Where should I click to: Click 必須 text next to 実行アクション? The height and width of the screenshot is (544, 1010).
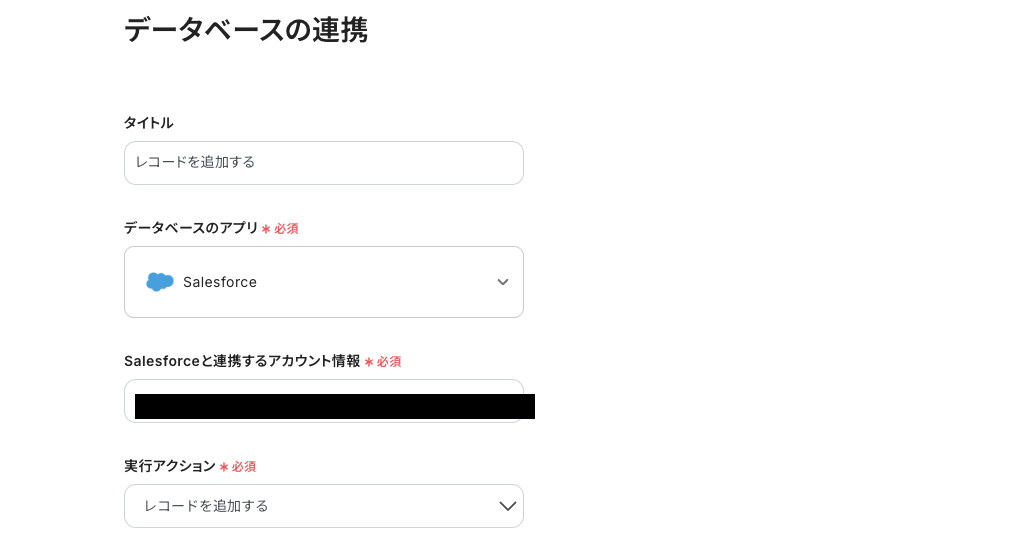tap(244, 466)
